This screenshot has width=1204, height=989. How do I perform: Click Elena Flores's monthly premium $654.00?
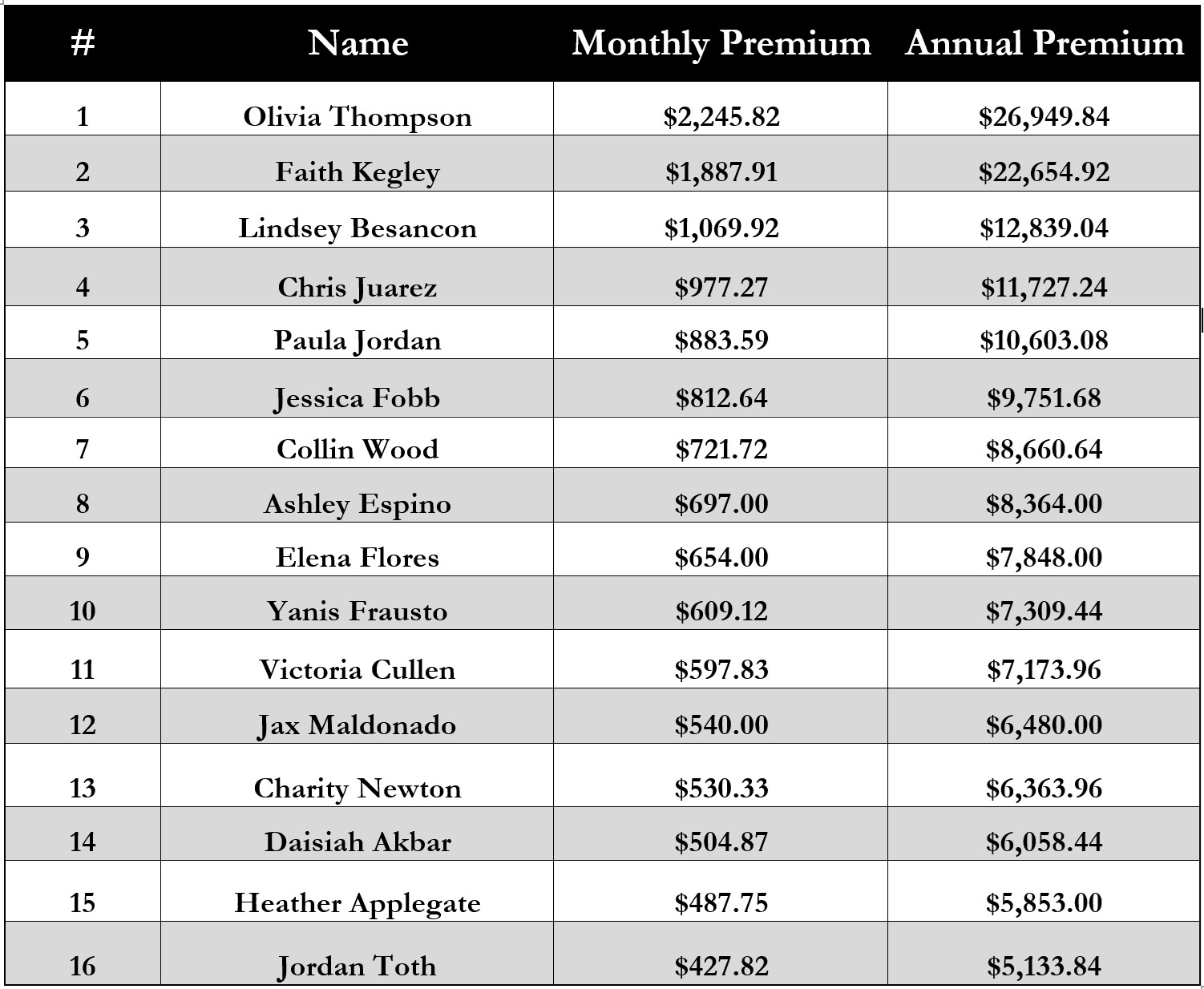click(721, 549)
